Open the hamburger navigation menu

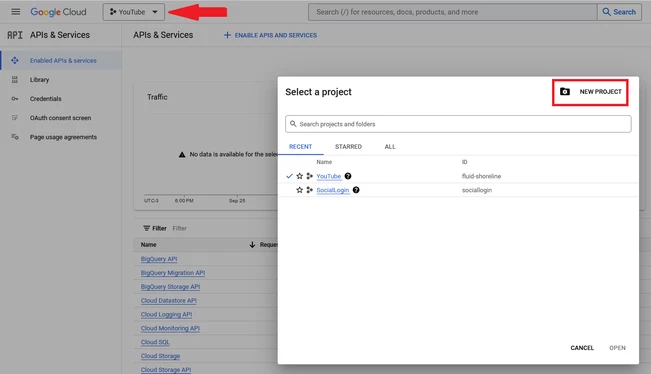coord(15,12)
